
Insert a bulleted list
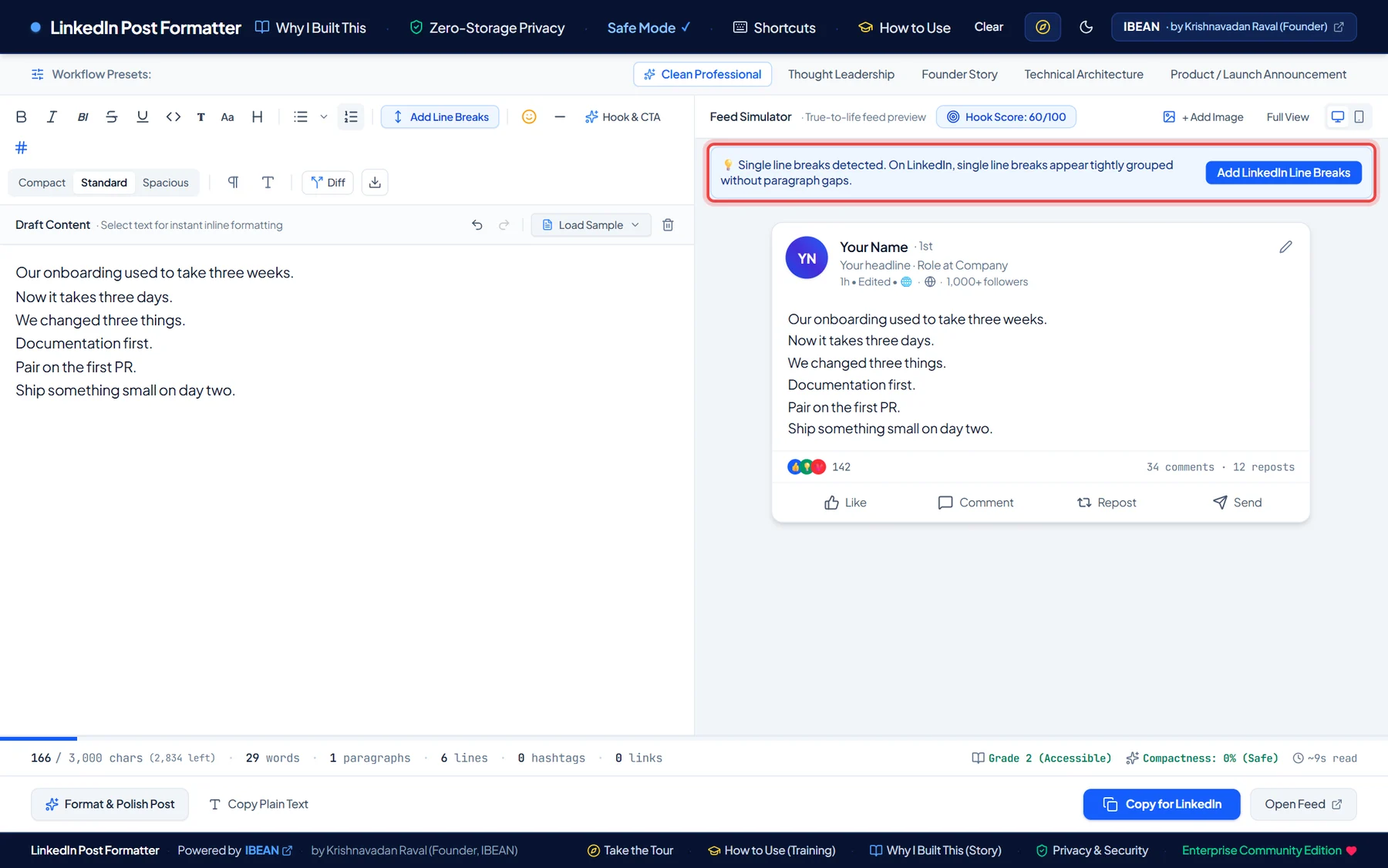tap(301, 117)
